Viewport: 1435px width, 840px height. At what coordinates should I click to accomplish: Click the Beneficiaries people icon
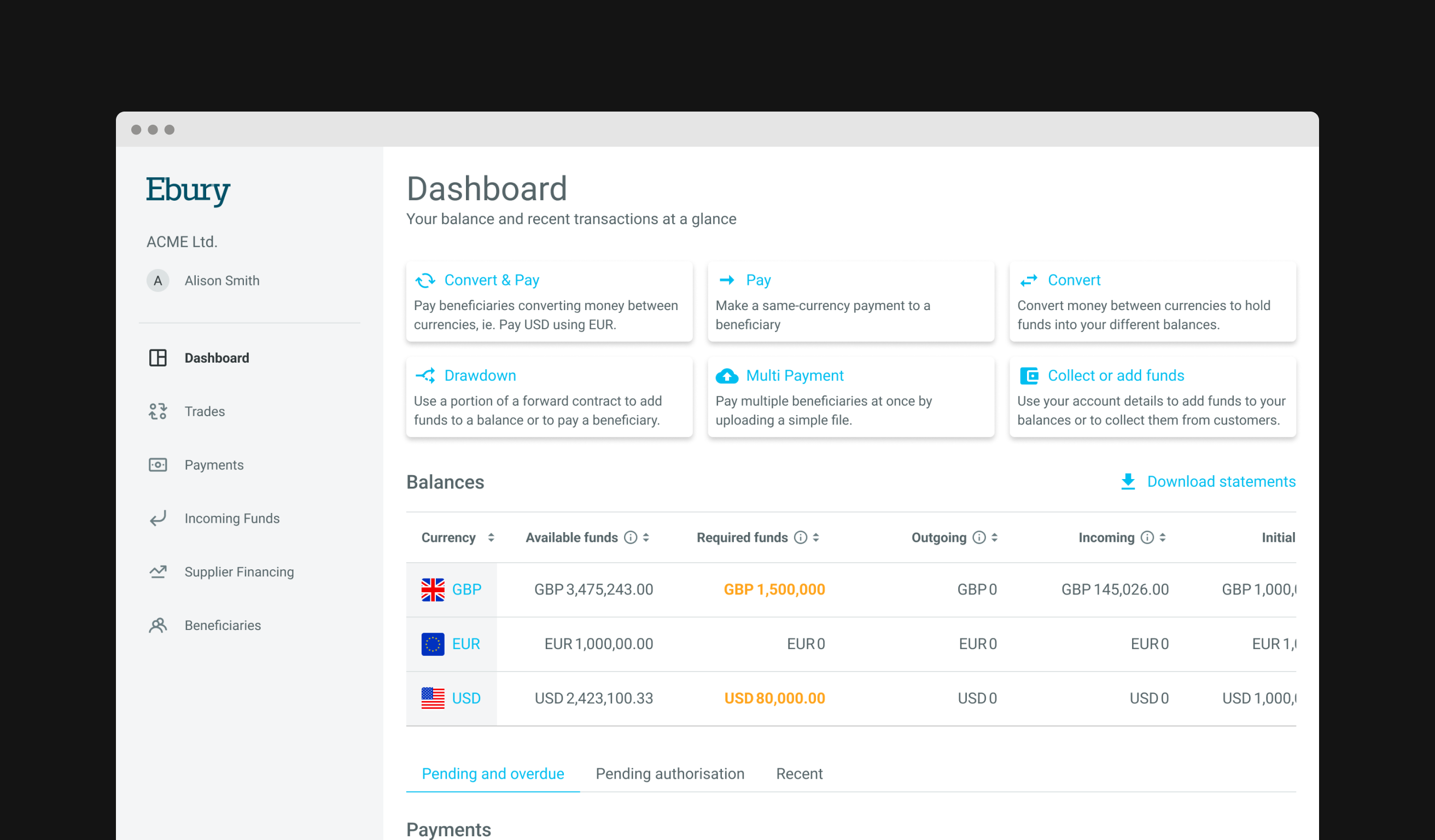coord(157,625)
